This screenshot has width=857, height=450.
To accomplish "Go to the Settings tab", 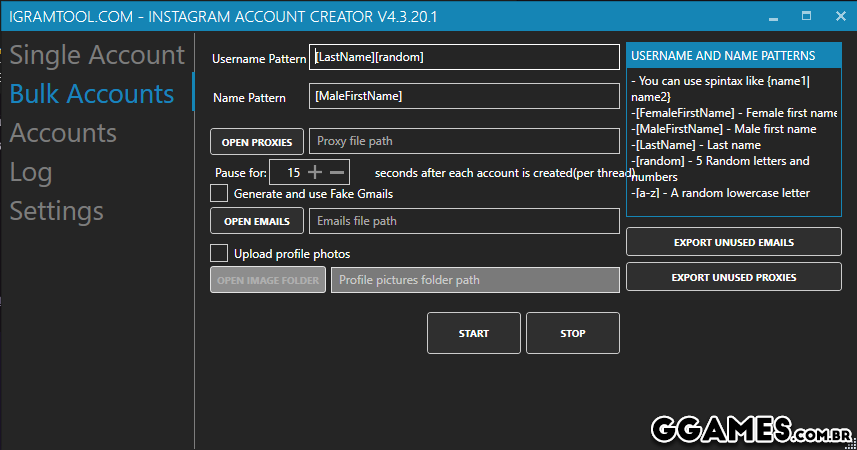I will click(57, 211).
